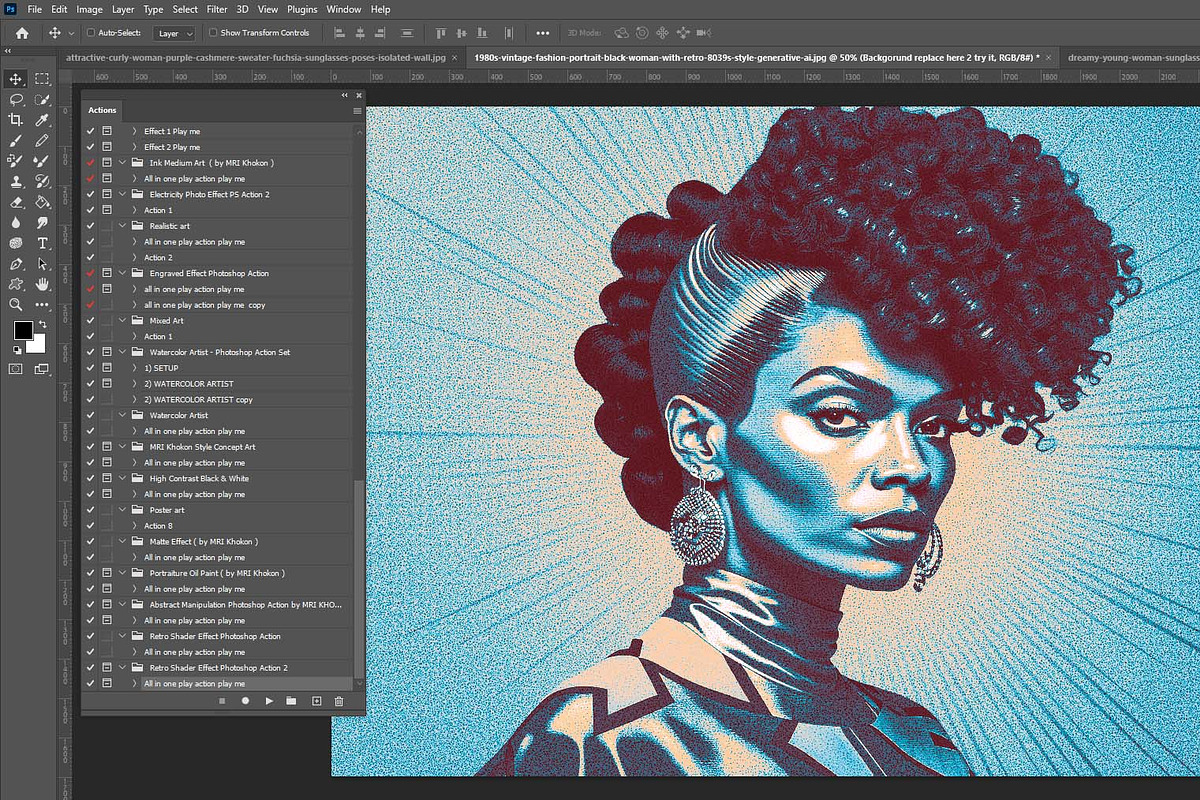Viewport: 1200px width, 800px height.
Task: Click the Home icon in options bar
Action: (x=22, y=33)
